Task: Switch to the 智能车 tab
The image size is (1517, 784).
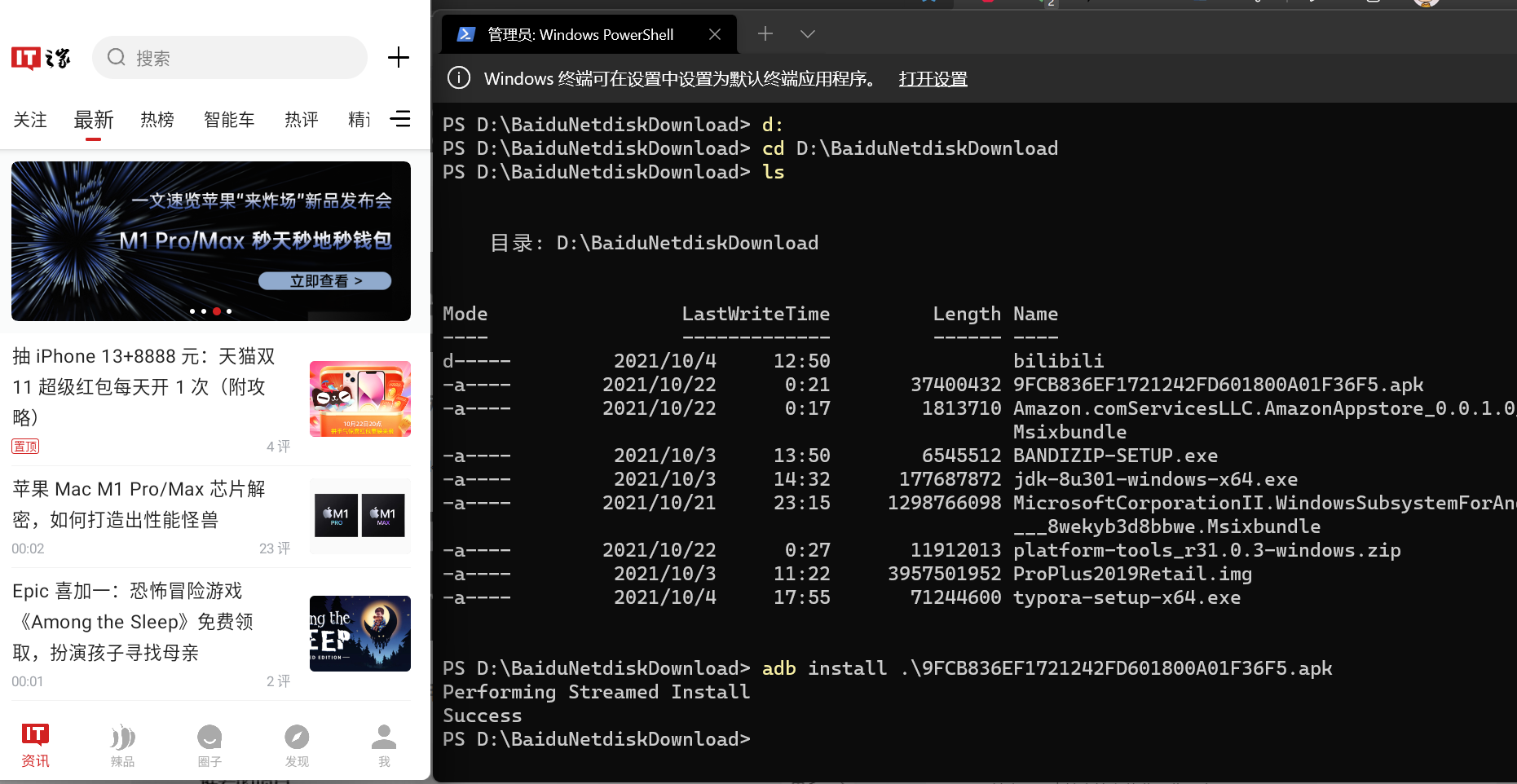Action: (229, 120)
